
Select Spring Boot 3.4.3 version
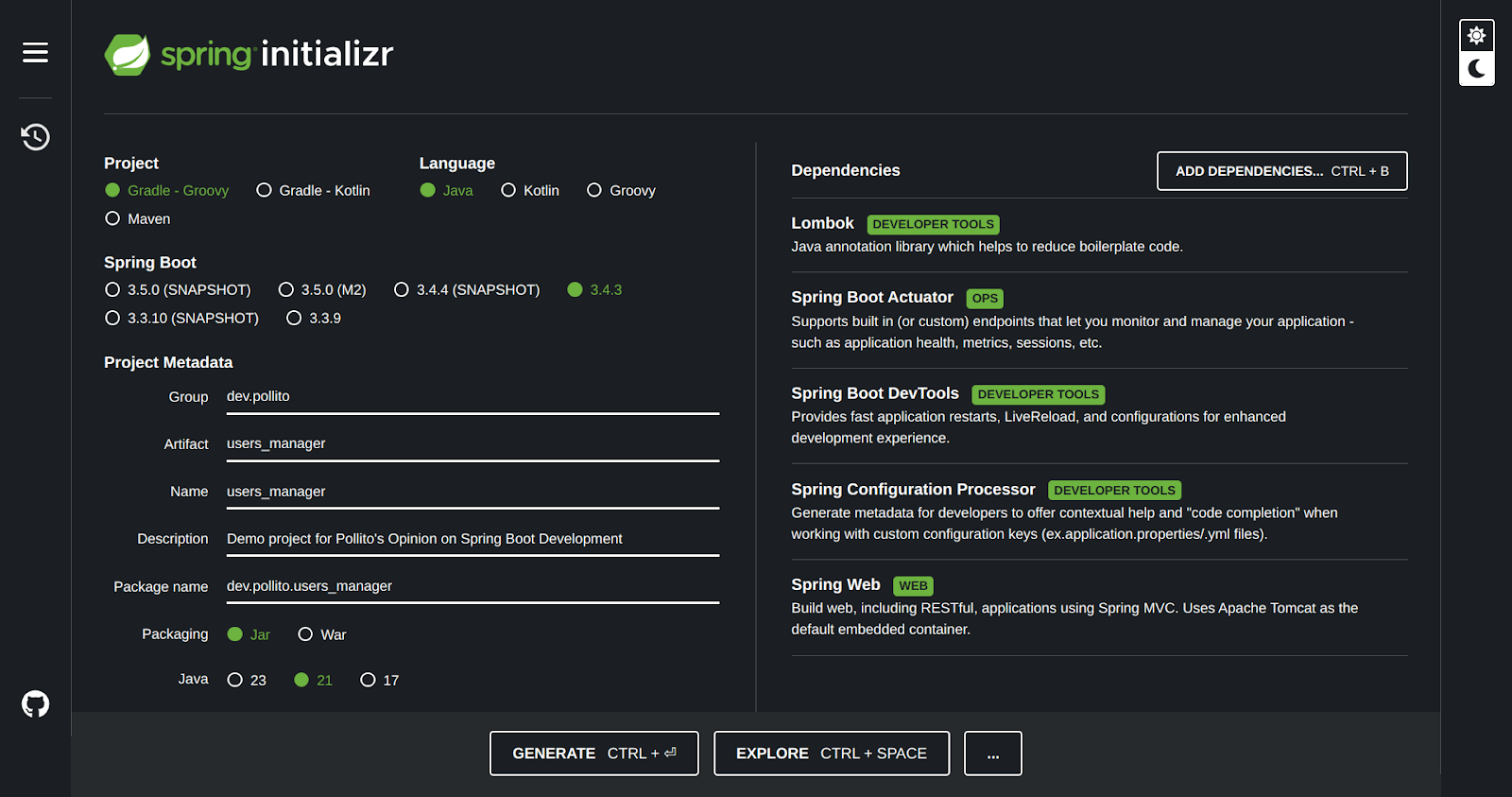(x=594, y=289)
